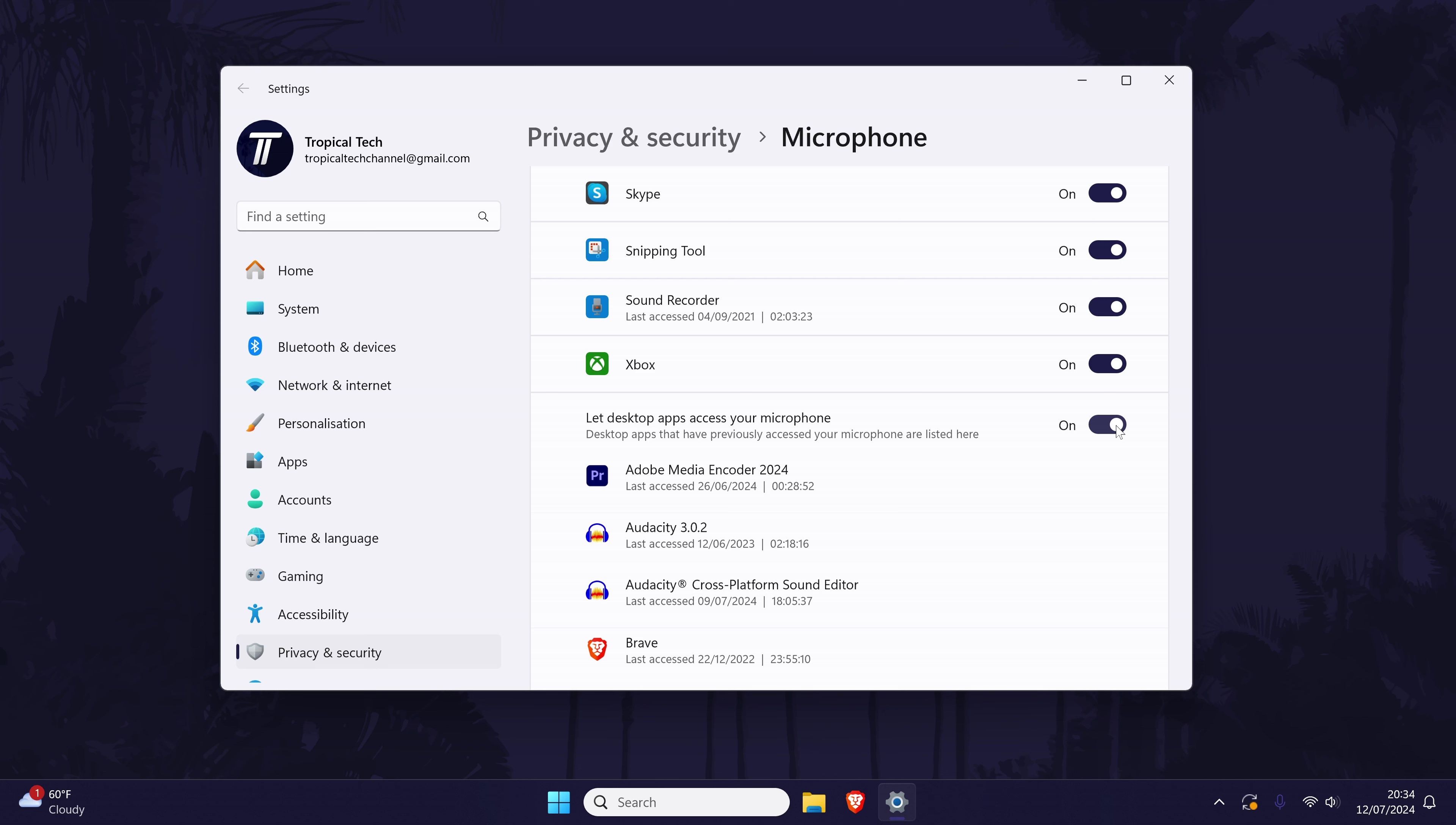Click the Snipping Tool icon

click(x=596, y=250)
